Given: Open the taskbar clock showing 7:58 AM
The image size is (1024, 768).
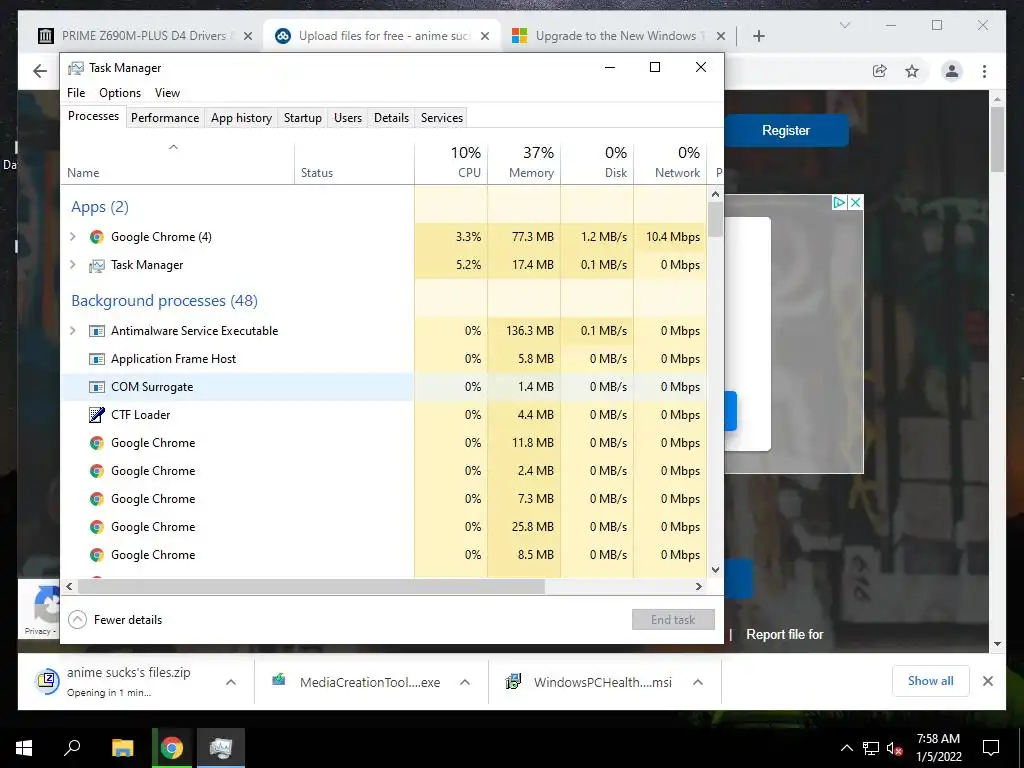Looking at the screenshot, I should [x=938, y=748].
